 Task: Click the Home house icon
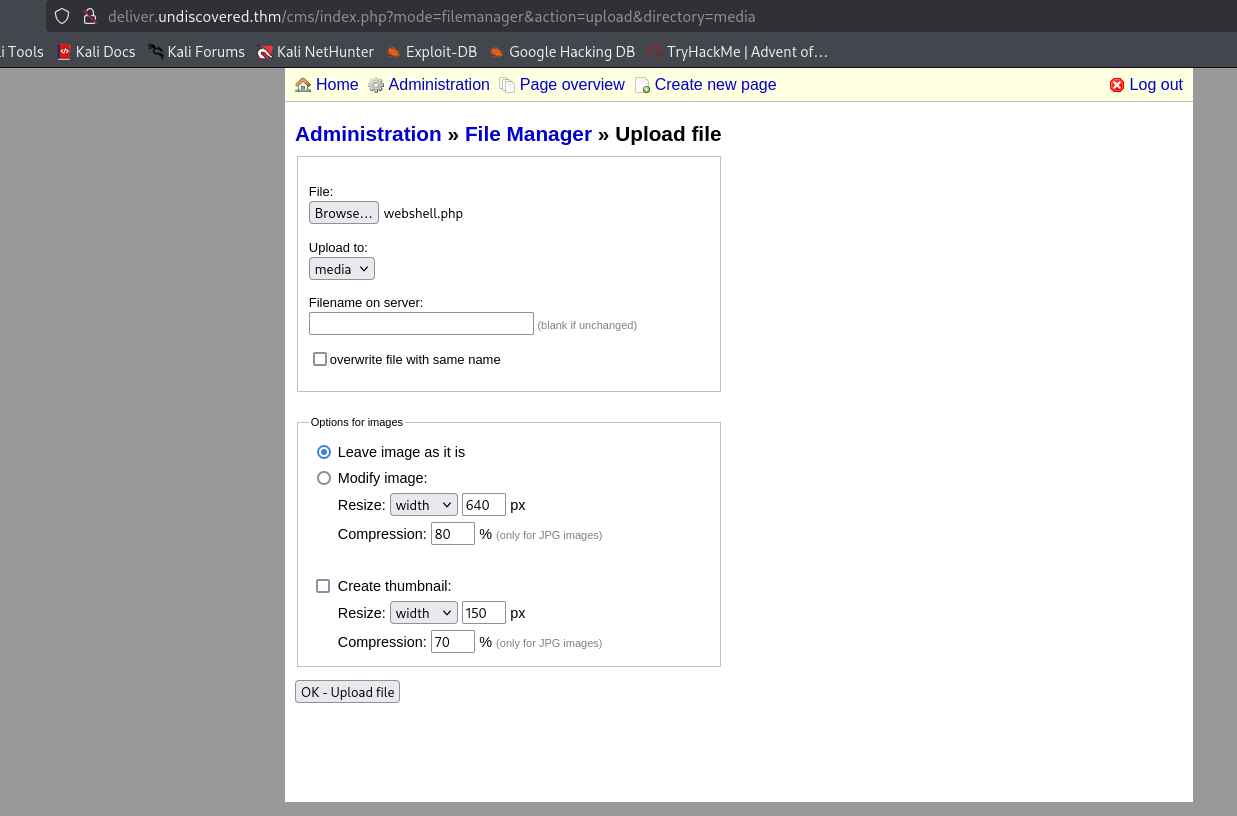click(x=303, y=85)
